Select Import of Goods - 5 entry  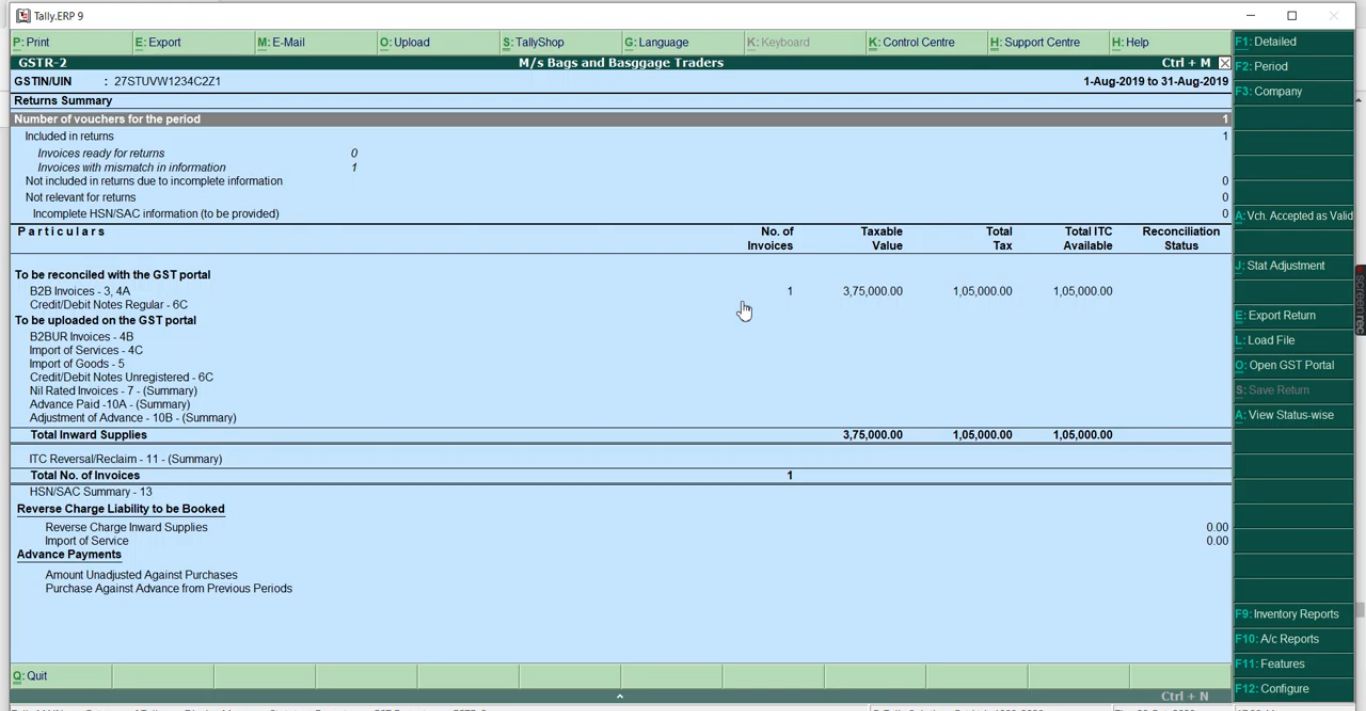click(x=77, y=364)
